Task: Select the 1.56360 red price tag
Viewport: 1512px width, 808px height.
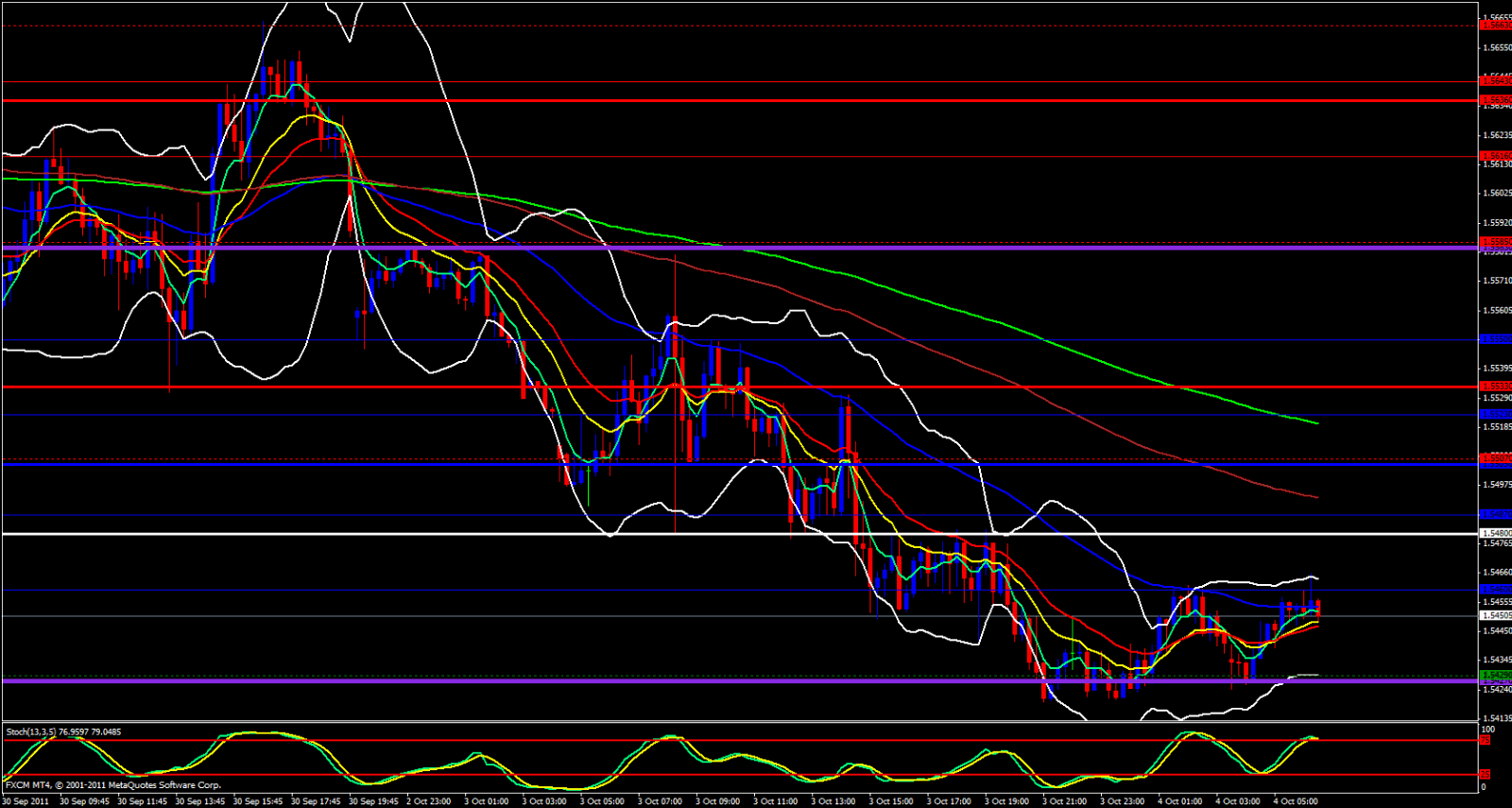Action: click(x=1495, y=99)
